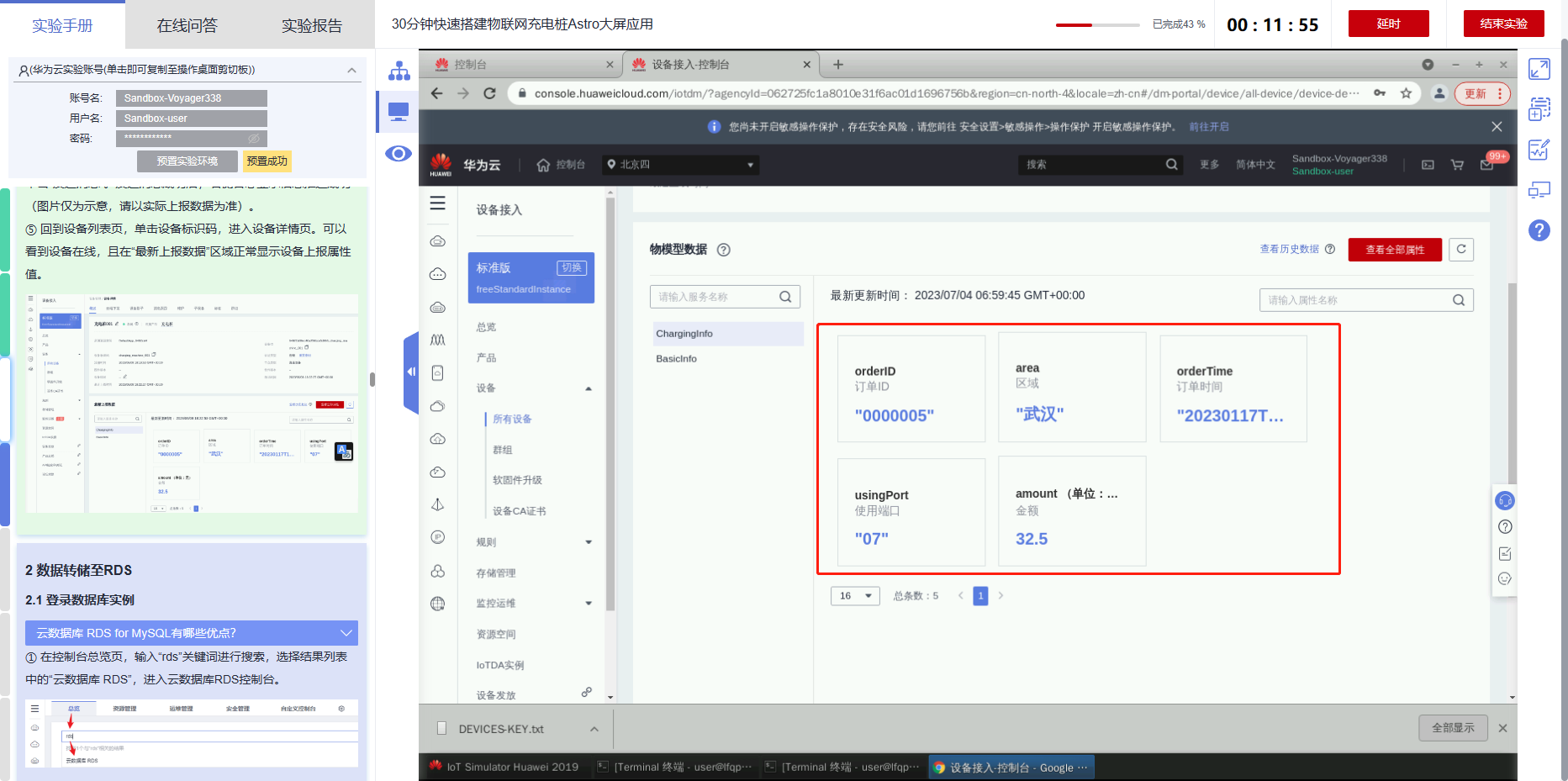
Task: Open 总览 in the navigation
Action: coord(486,327)
